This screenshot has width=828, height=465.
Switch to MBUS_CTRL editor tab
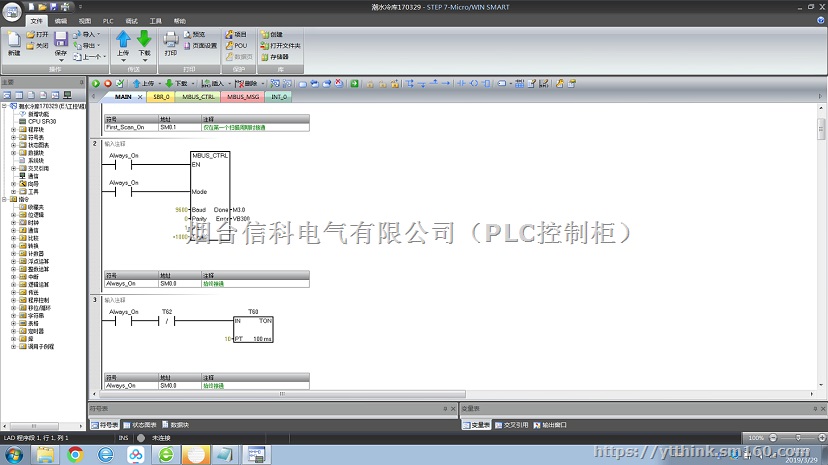coord(198,97)
